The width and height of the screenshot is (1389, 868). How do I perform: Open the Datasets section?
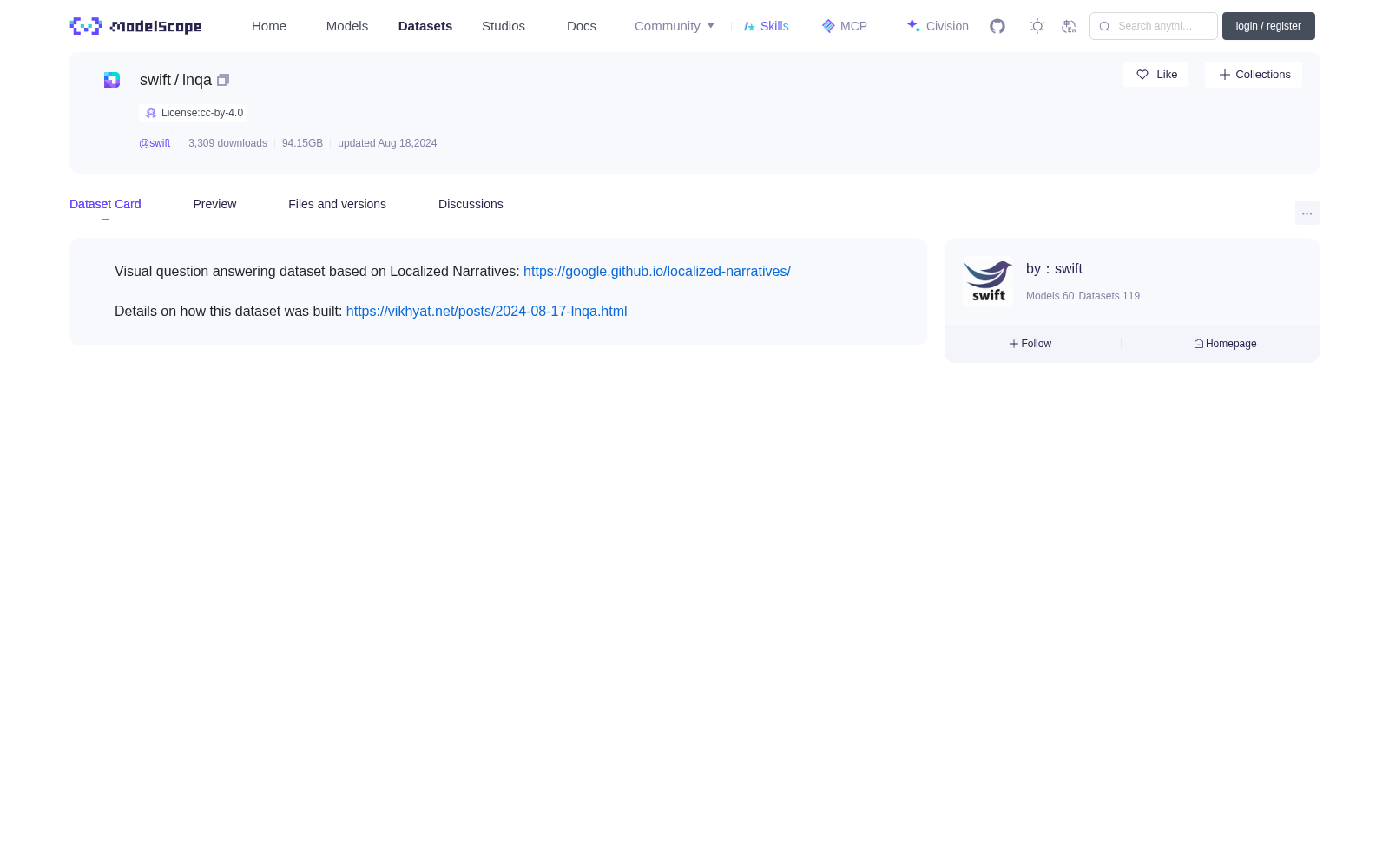[425, 26]
